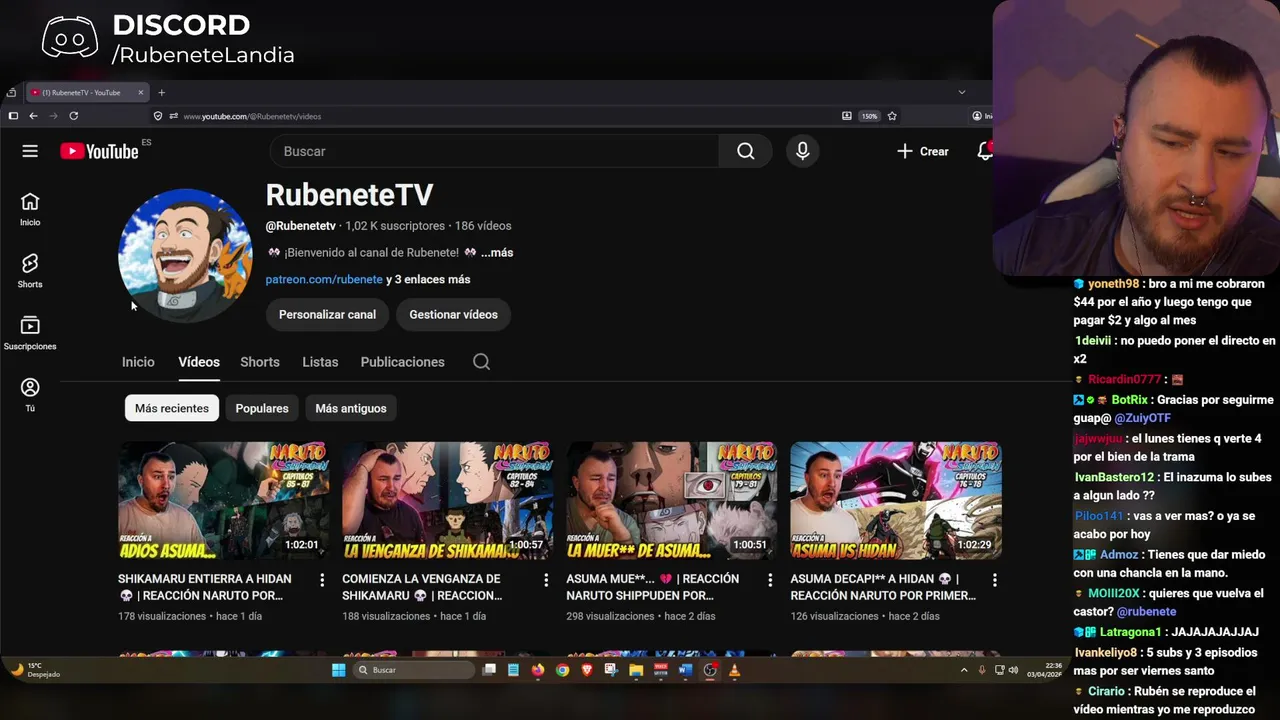Open La muer** de Asuma thumbnail

point(672,500)
